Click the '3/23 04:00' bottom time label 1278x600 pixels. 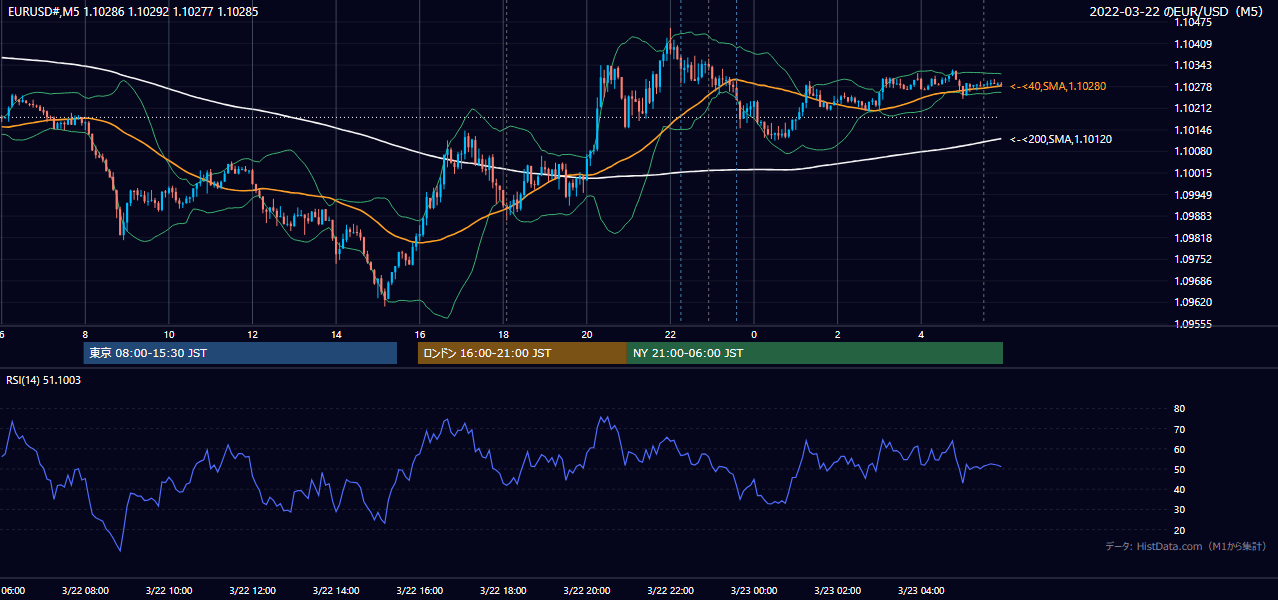coord(921,591)
